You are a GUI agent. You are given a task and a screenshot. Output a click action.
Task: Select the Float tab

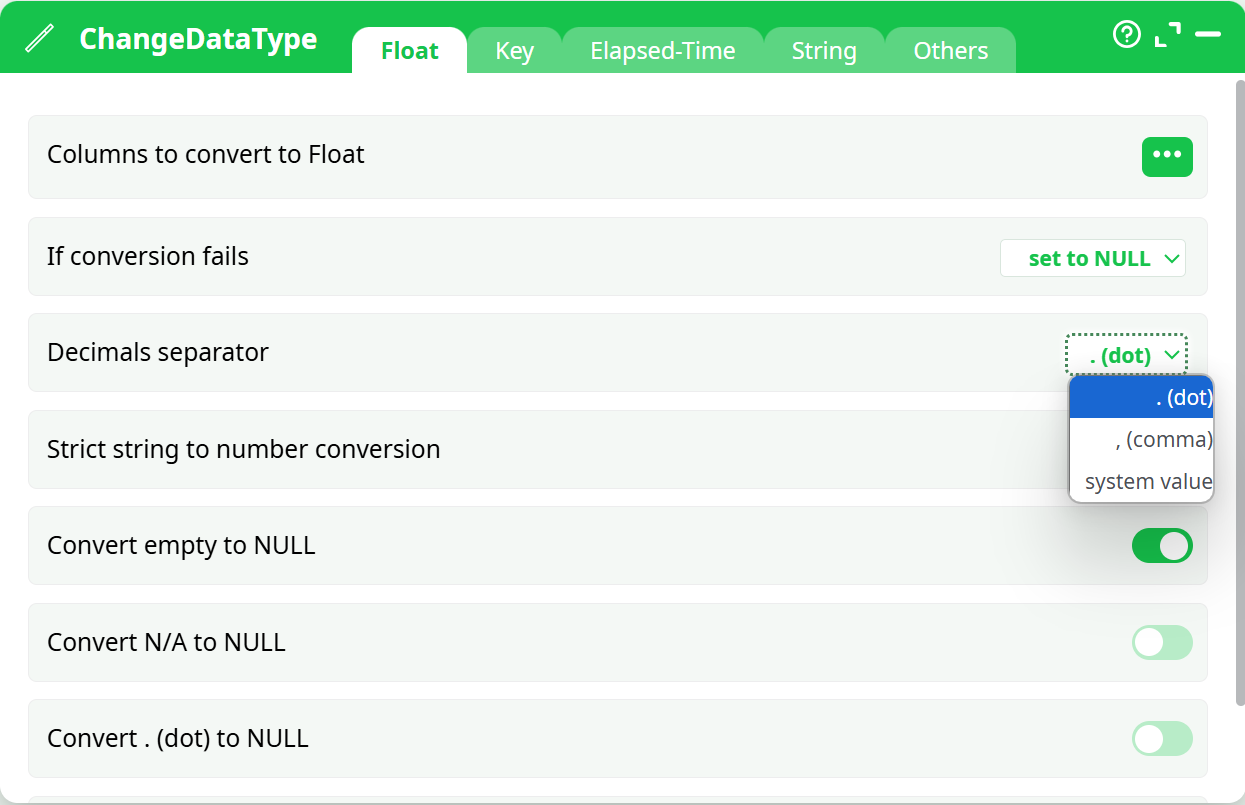[x=409, y=51]
